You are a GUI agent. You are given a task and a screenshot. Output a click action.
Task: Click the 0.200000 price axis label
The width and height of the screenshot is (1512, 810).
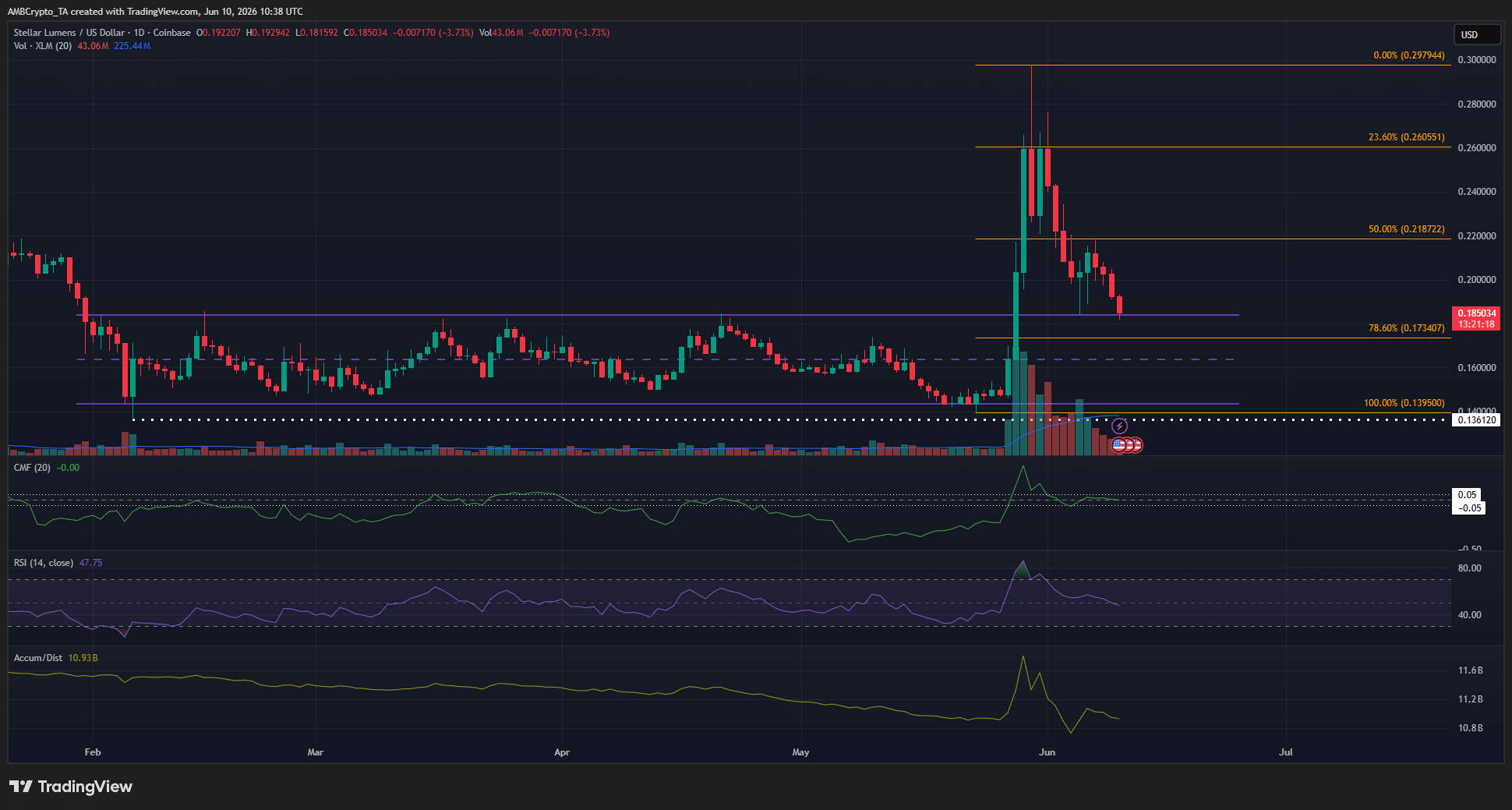point(1477,280)
